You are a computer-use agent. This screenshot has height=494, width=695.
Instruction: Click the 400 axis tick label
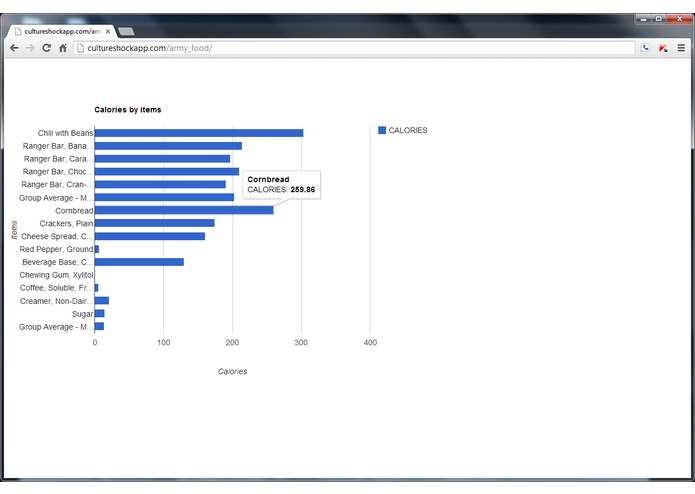click(370, 342)
